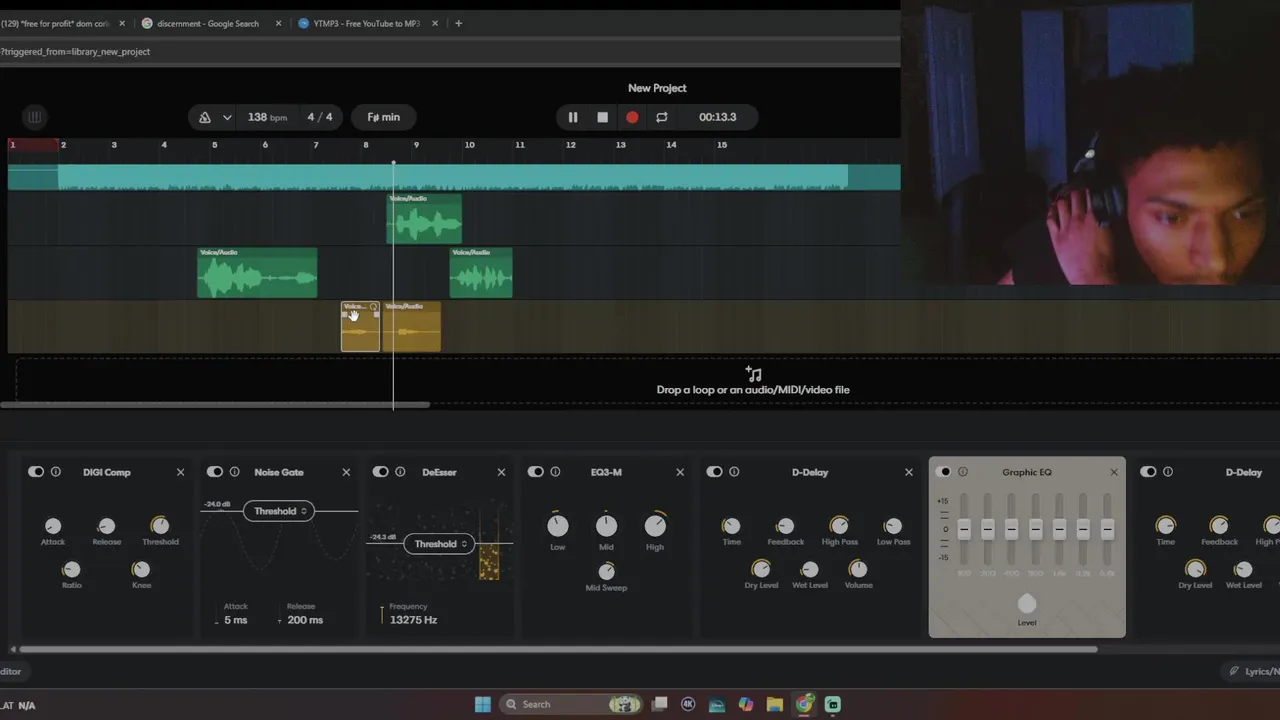
Task: Remove the Graphic EQ effect with X
Action: pos(1114,472)
